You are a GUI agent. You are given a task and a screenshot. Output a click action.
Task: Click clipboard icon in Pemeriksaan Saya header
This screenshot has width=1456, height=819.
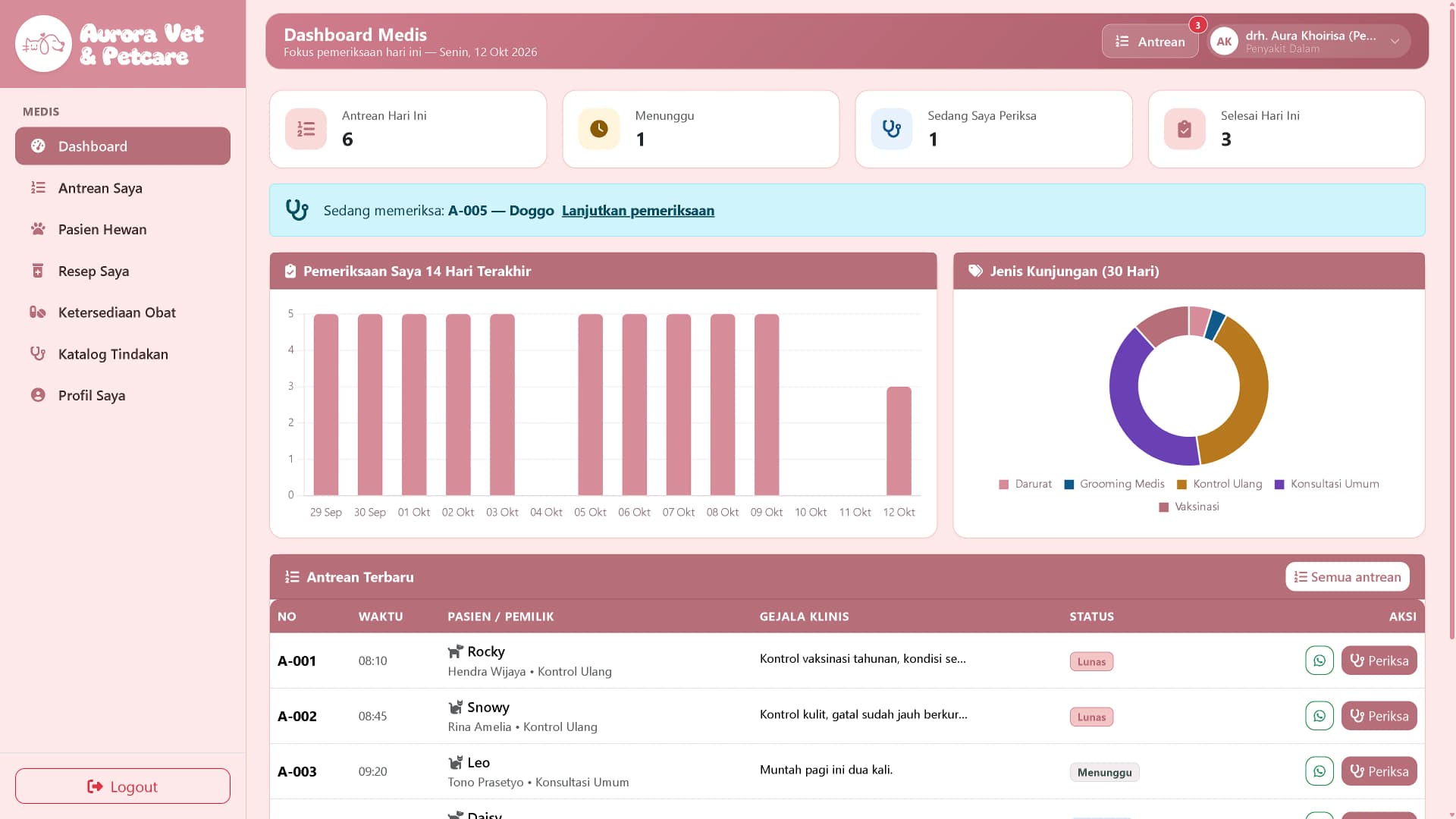click(x=290, y=271)
